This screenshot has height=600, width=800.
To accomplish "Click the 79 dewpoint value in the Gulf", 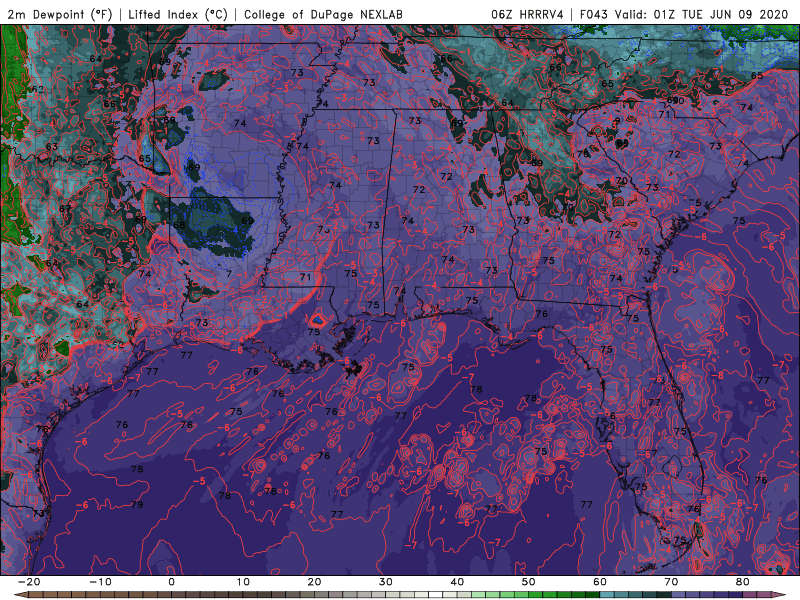I will tap(137, 505).
